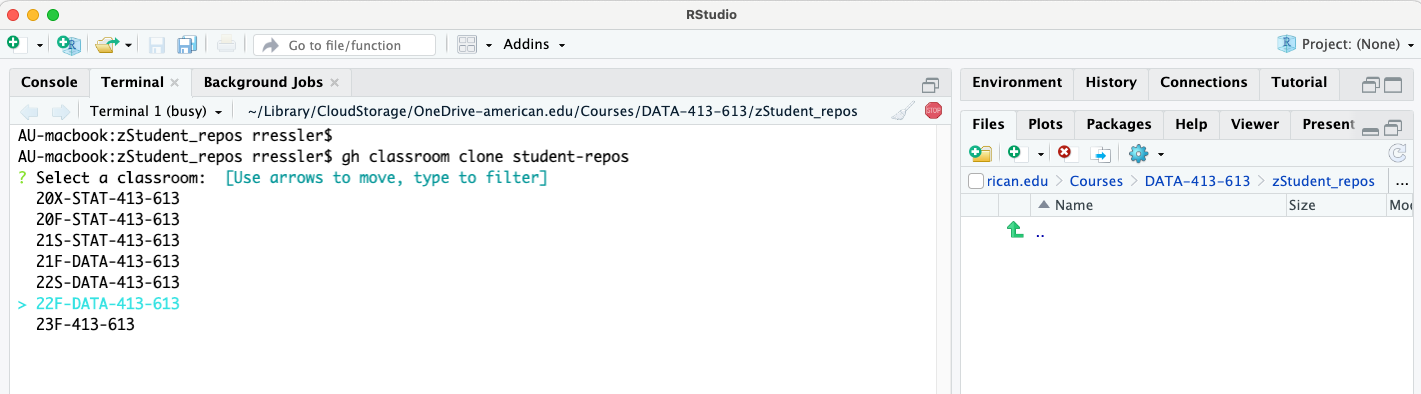Create a new R project icon

69,44
